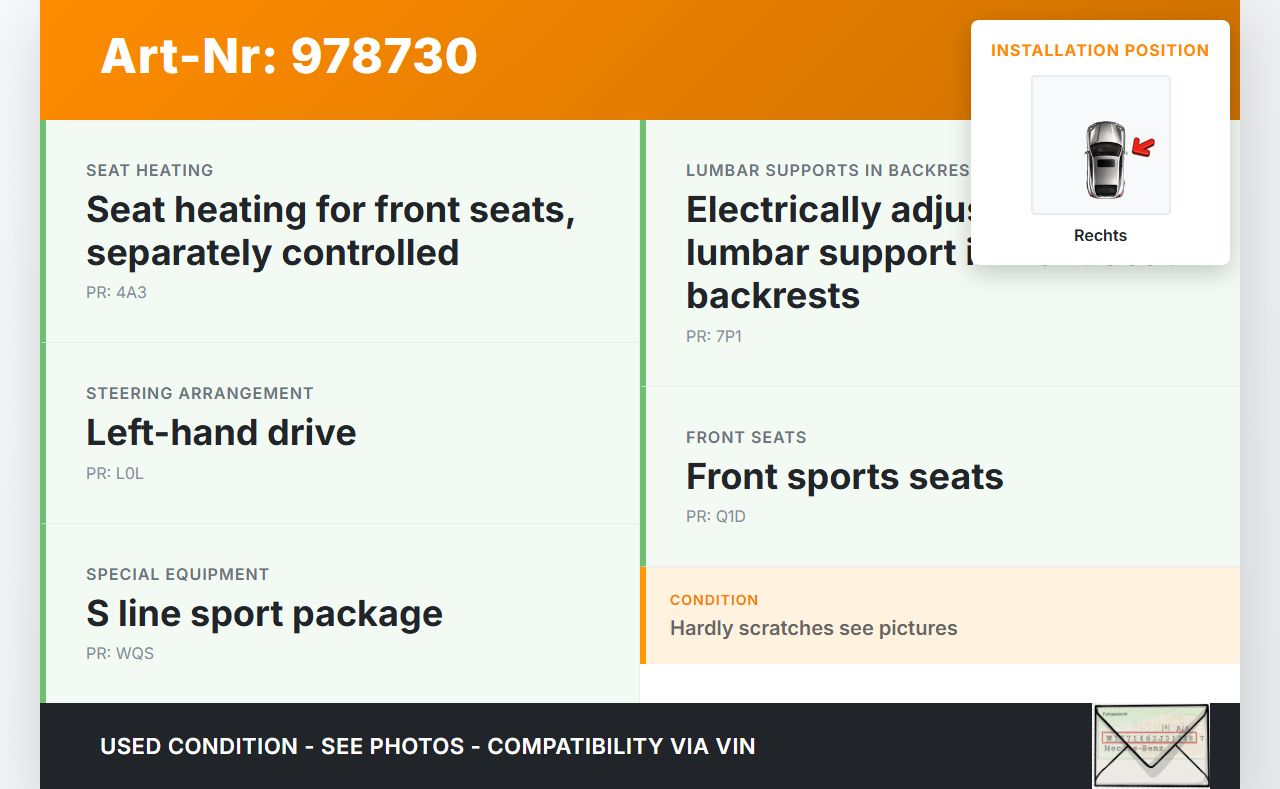Screen dimensions: 1280x789
Task: Click the PR: 4A3 code
Action: tap(116, 293)
